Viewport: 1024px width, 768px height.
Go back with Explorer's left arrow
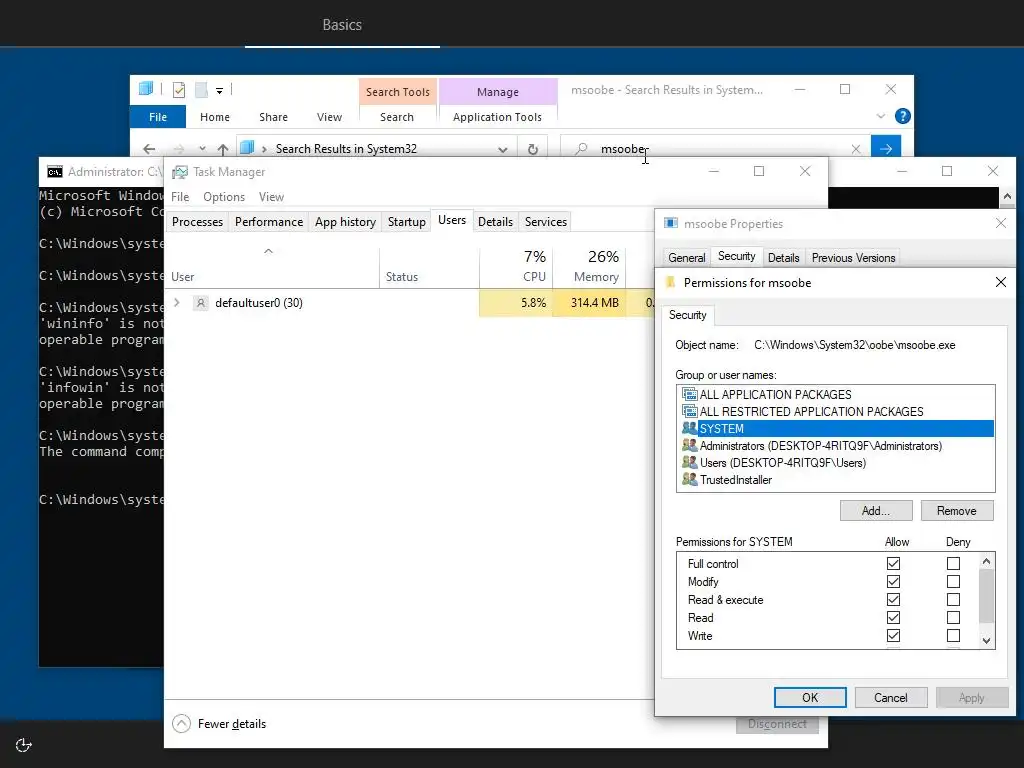tap(149, 149)
